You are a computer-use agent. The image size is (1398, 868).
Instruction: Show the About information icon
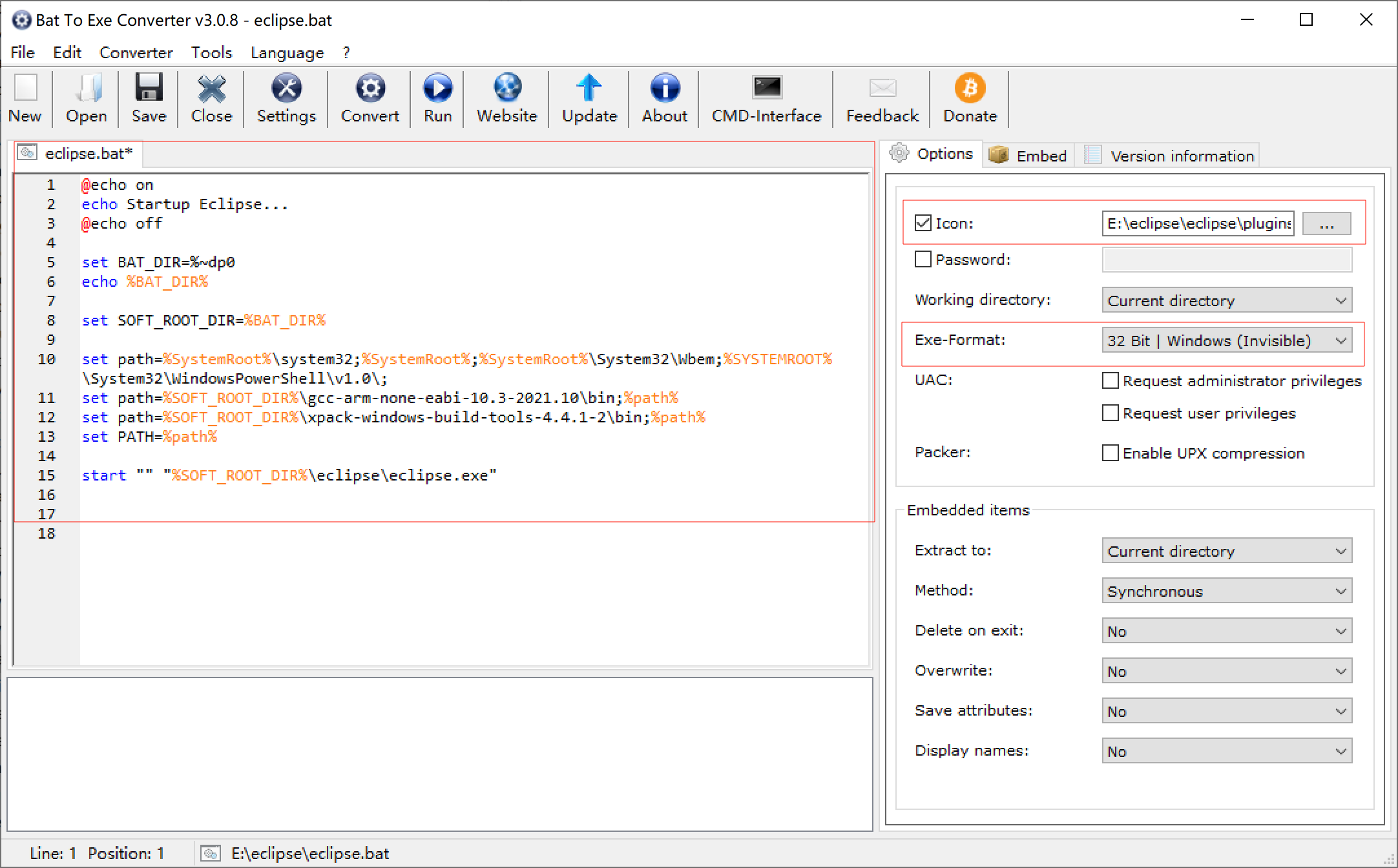point(665,88)
